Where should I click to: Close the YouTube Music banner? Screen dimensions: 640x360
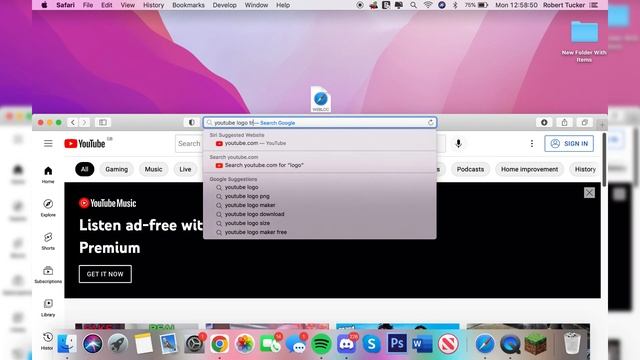click(x=589, y=193)
